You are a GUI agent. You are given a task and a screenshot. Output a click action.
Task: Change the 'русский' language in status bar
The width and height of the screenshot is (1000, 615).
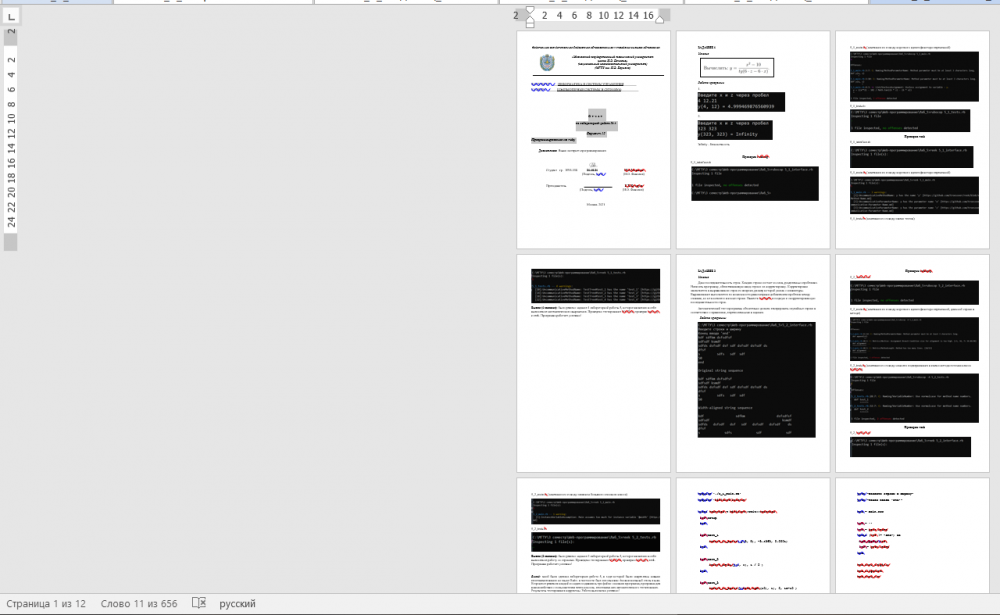(237, 604)
